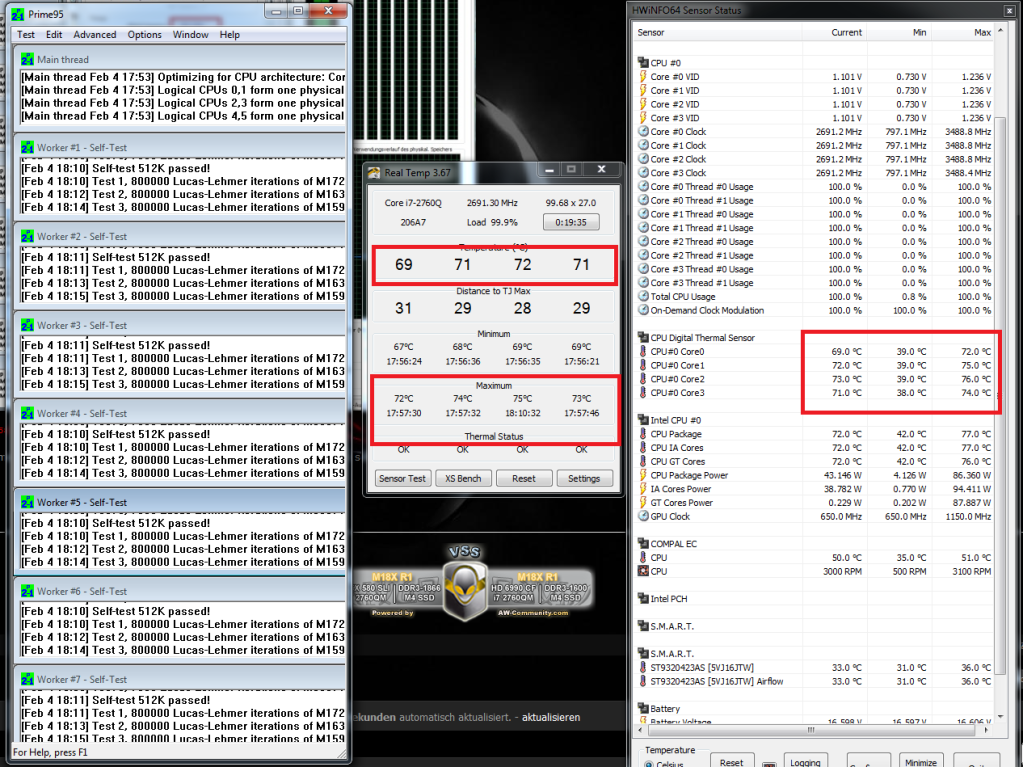The width and height of the screenshot is (1023, 767).
Task: Open the Advanced menu in Prime95
Action: click(x=95, y=34)
